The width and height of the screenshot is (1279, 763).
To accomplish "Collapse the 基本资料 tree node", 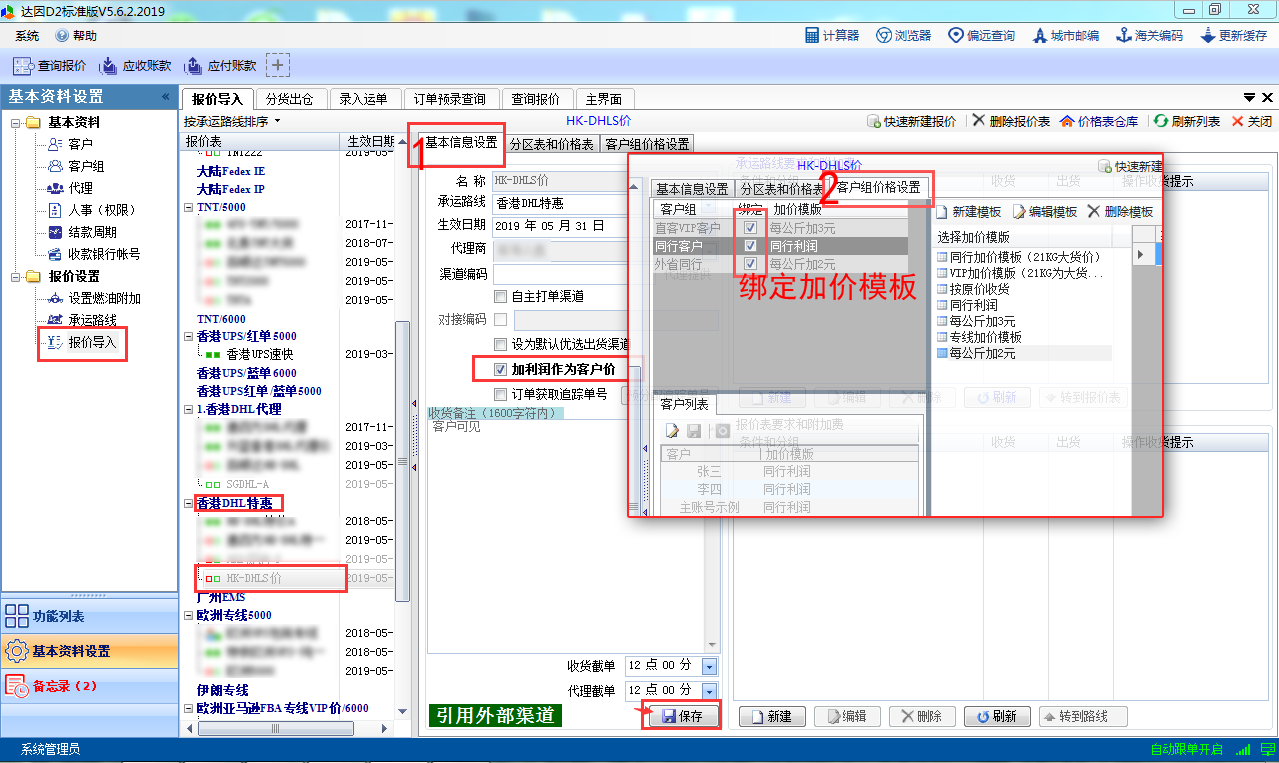I will pos(16,122).
